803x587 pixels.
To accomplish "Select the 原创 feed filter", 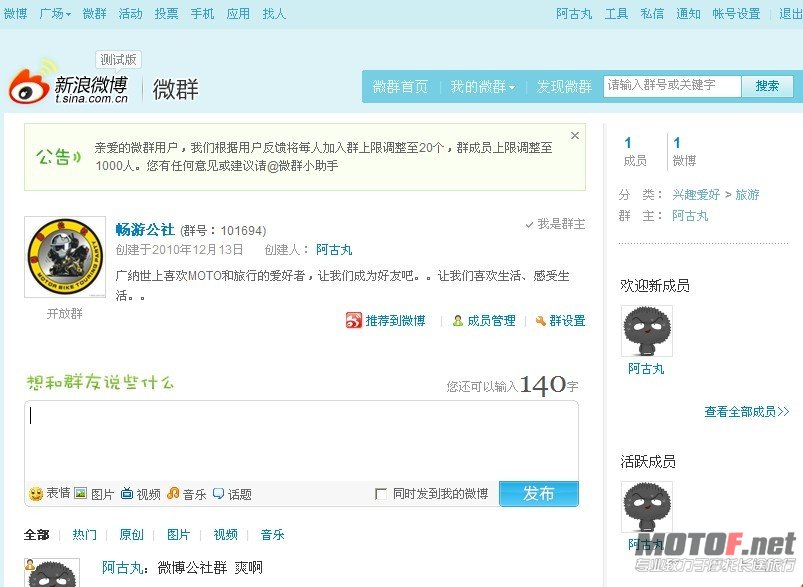I will tap(132, 535).
